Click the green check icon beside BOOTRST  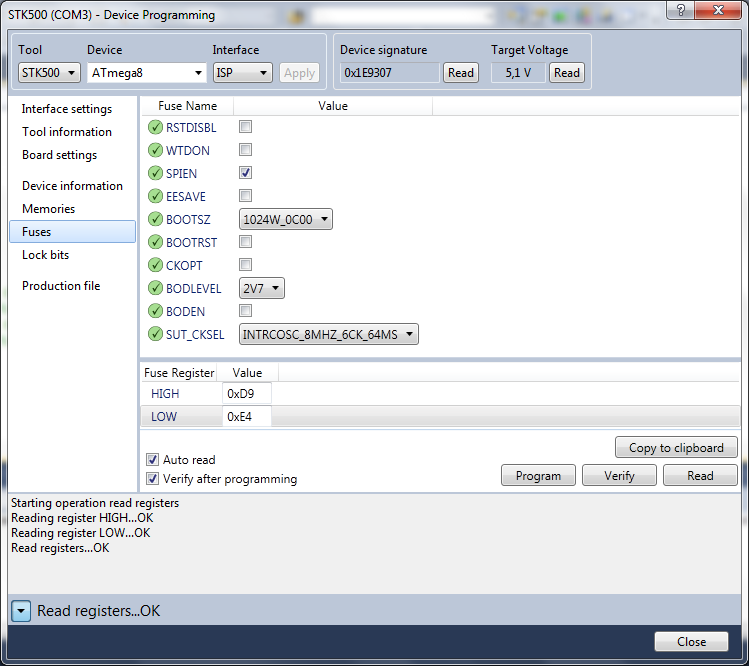click(x=155, y=242)
